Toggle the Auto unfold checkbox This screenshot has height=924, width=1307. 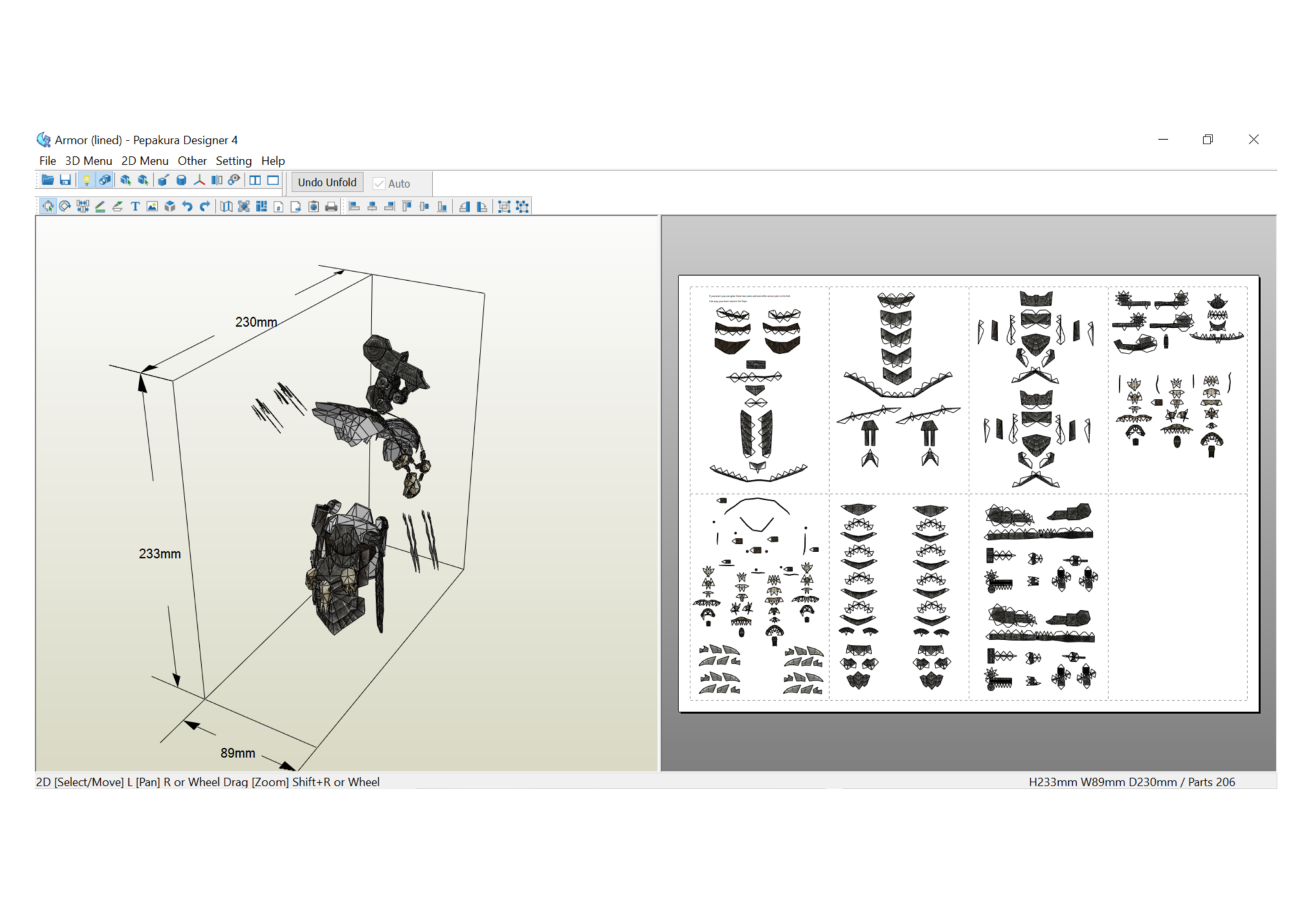pos(379,184)
